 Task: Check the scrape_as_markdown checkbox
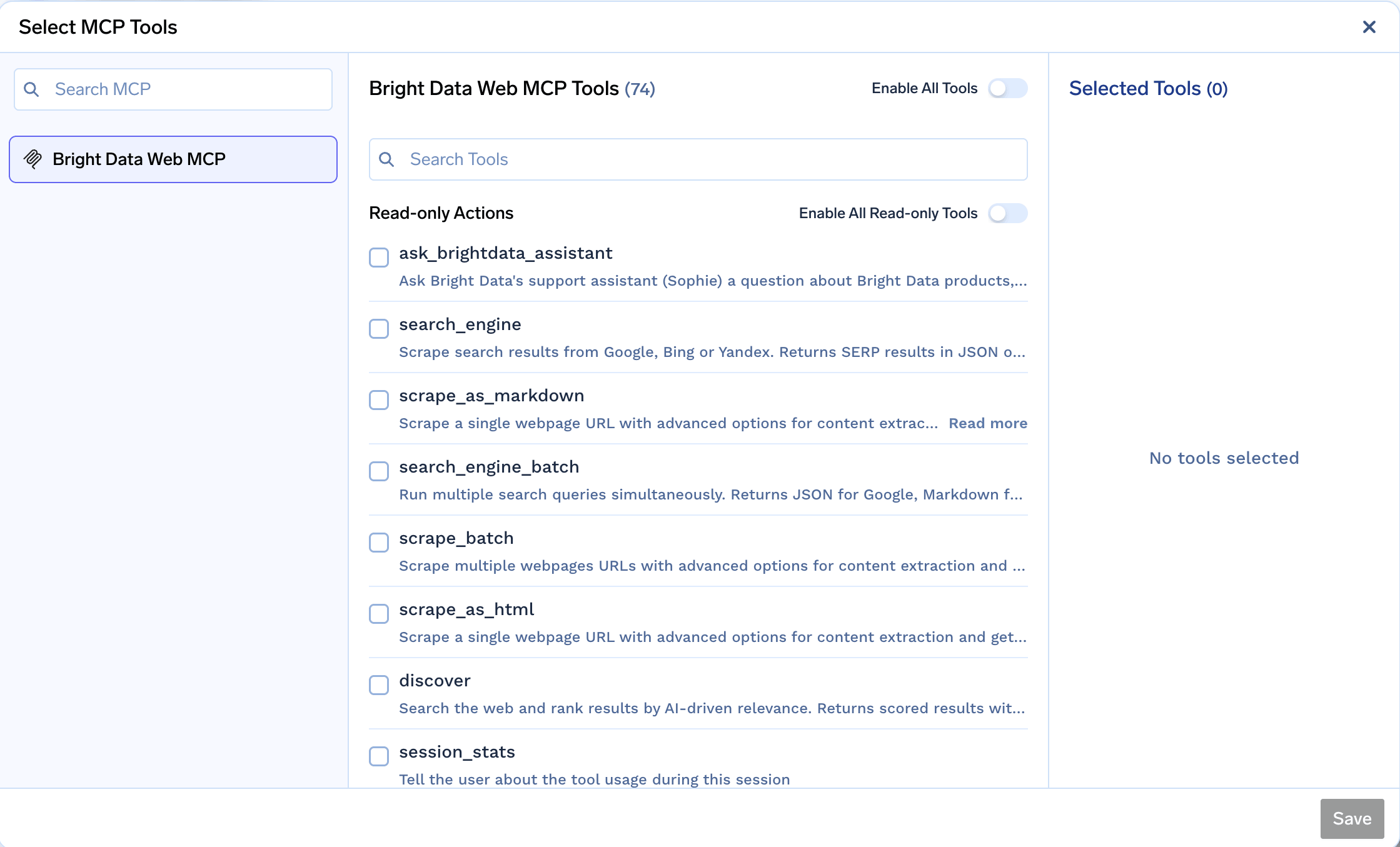379,399
